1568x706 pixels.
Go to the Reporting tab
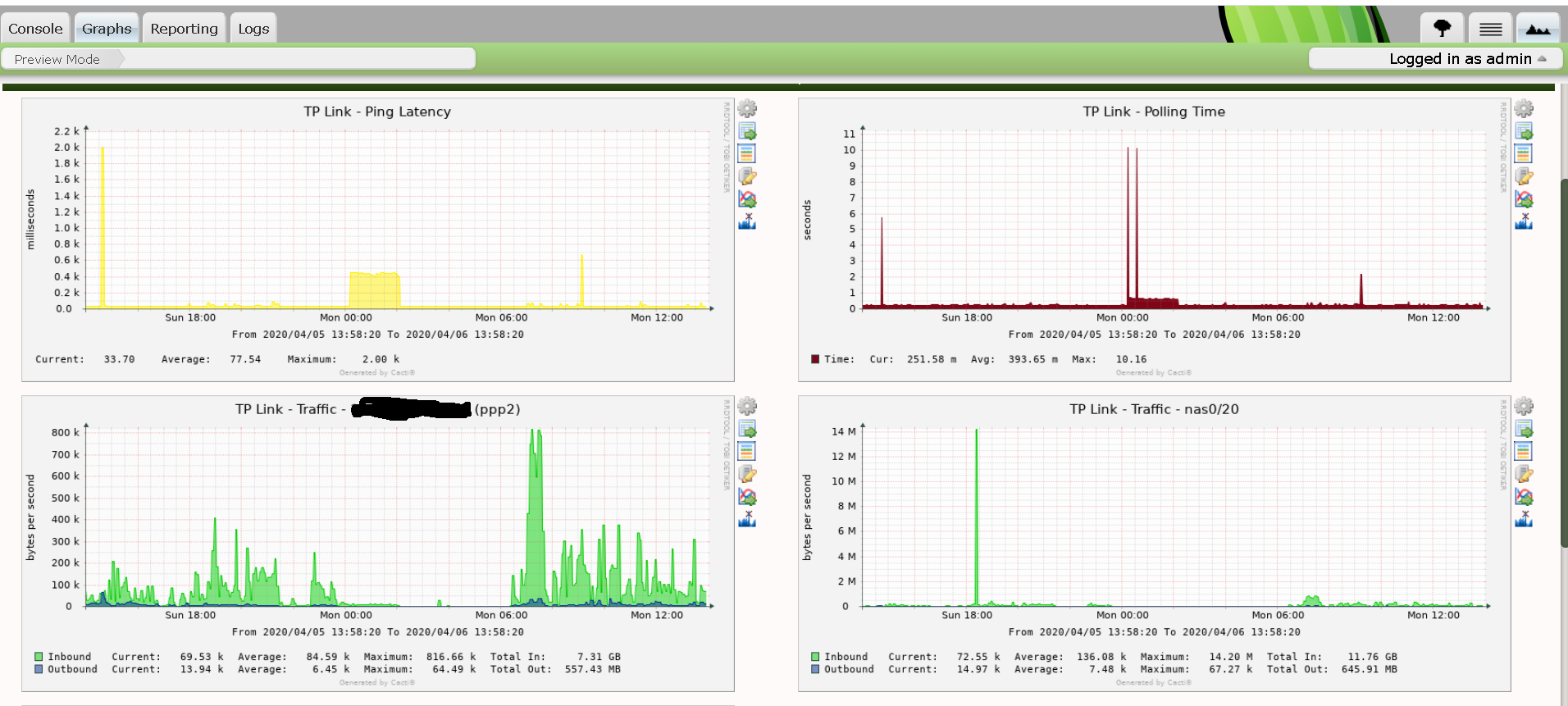click(x=185, y=29)
